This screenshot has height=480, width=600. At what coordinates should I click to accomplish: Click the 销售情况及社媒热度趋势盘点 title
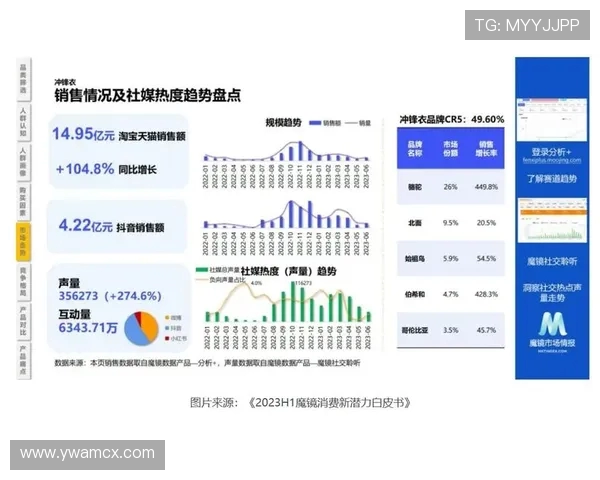coord(147,95)
